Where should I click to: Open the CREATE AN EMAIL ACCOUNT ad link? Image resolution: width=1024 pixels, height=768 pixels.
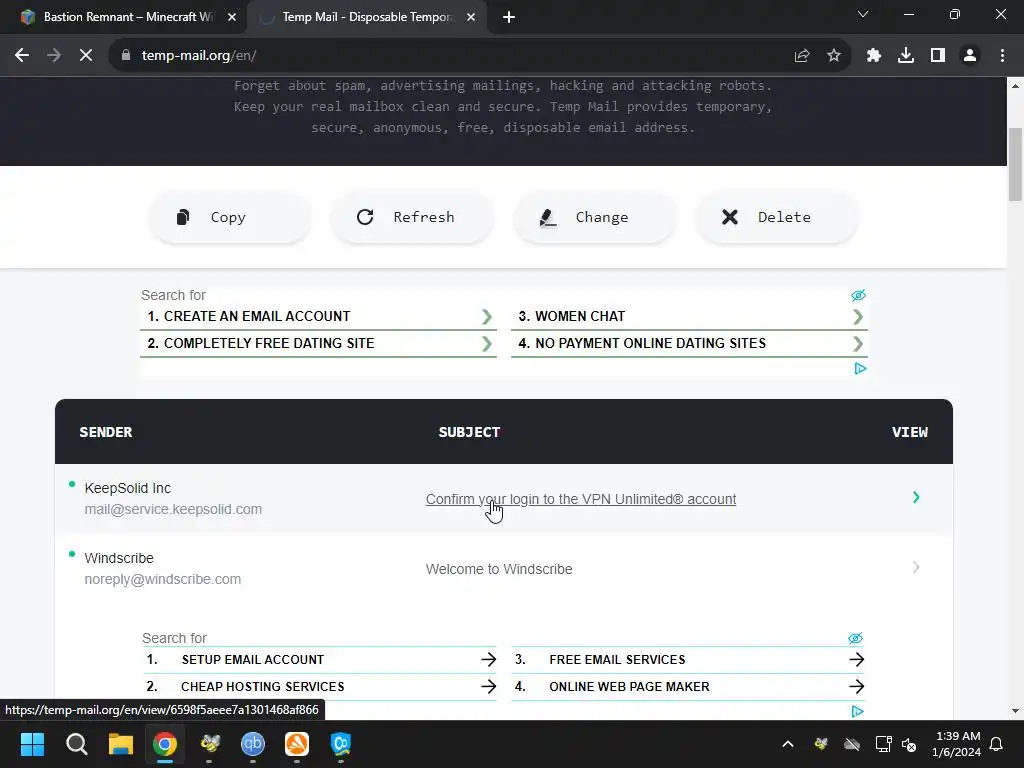coord(257,316)
